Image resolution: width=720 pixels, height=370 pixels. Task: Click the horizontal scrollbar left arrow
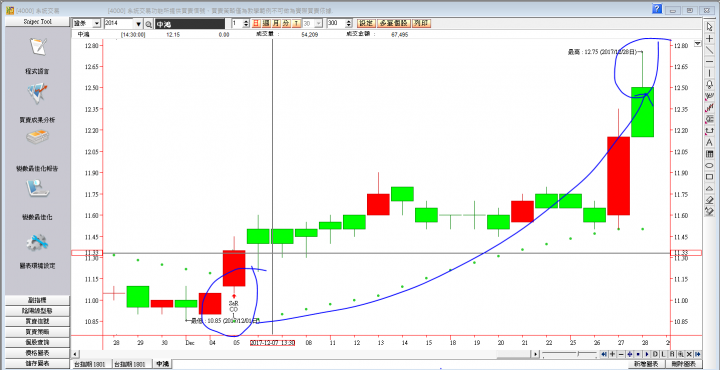[75, 354]
